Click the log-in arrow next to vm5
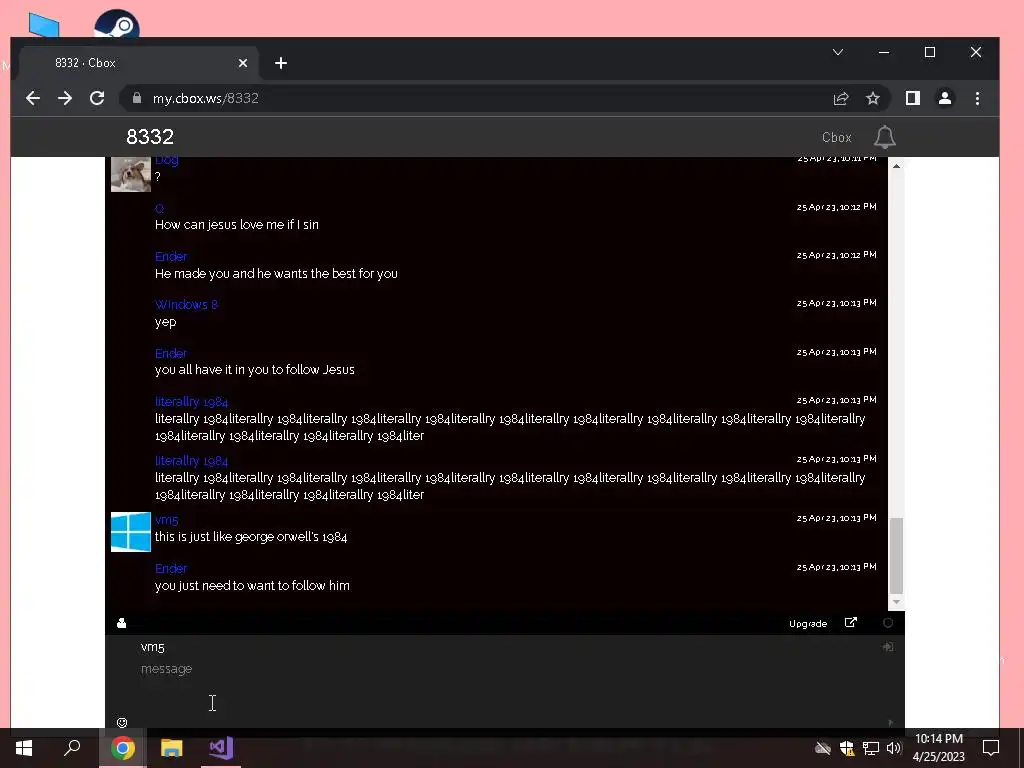 [x=888, y=647]
